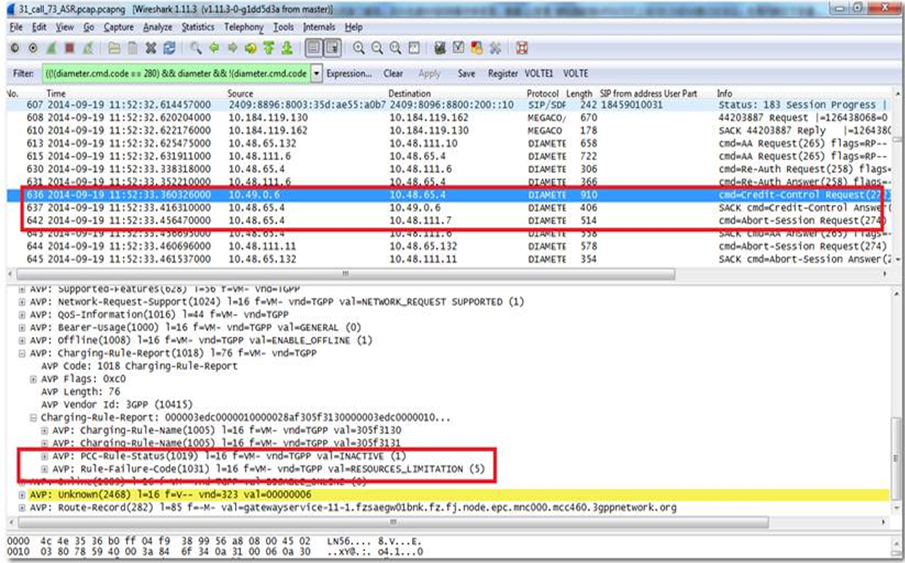The height and width of the screenshot is (563, 905).
Task: Clear the display filter
Action: tap(393, 74)
